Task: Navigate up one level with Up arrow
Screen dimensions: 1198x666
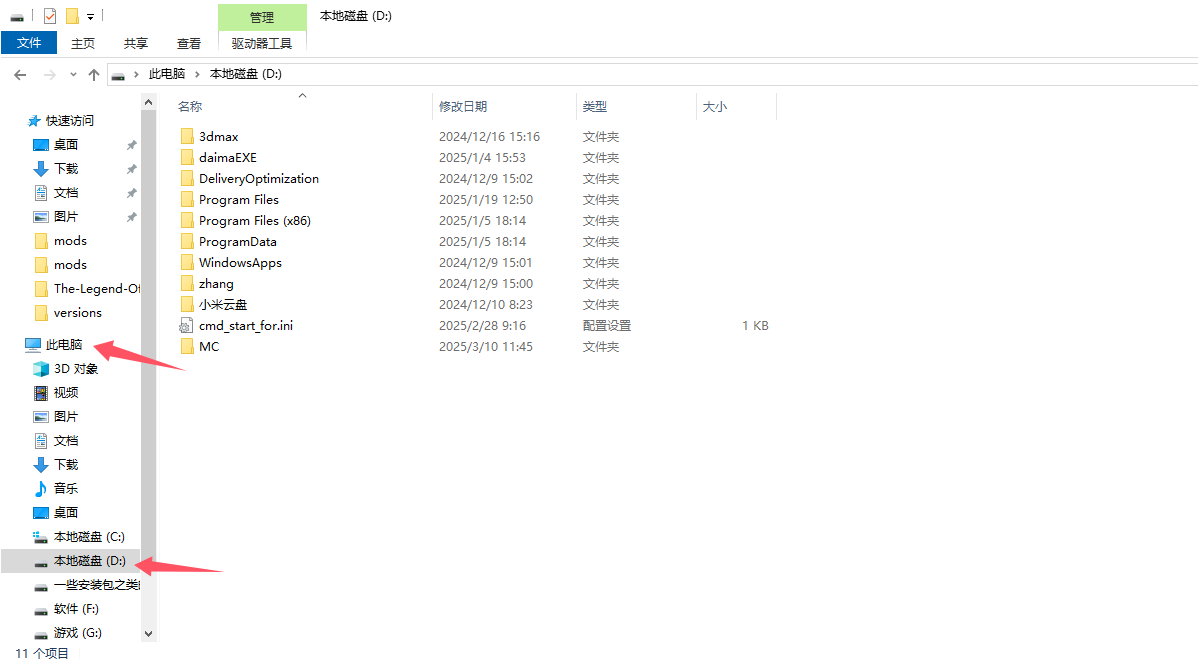Action: (x=94, y=75)
